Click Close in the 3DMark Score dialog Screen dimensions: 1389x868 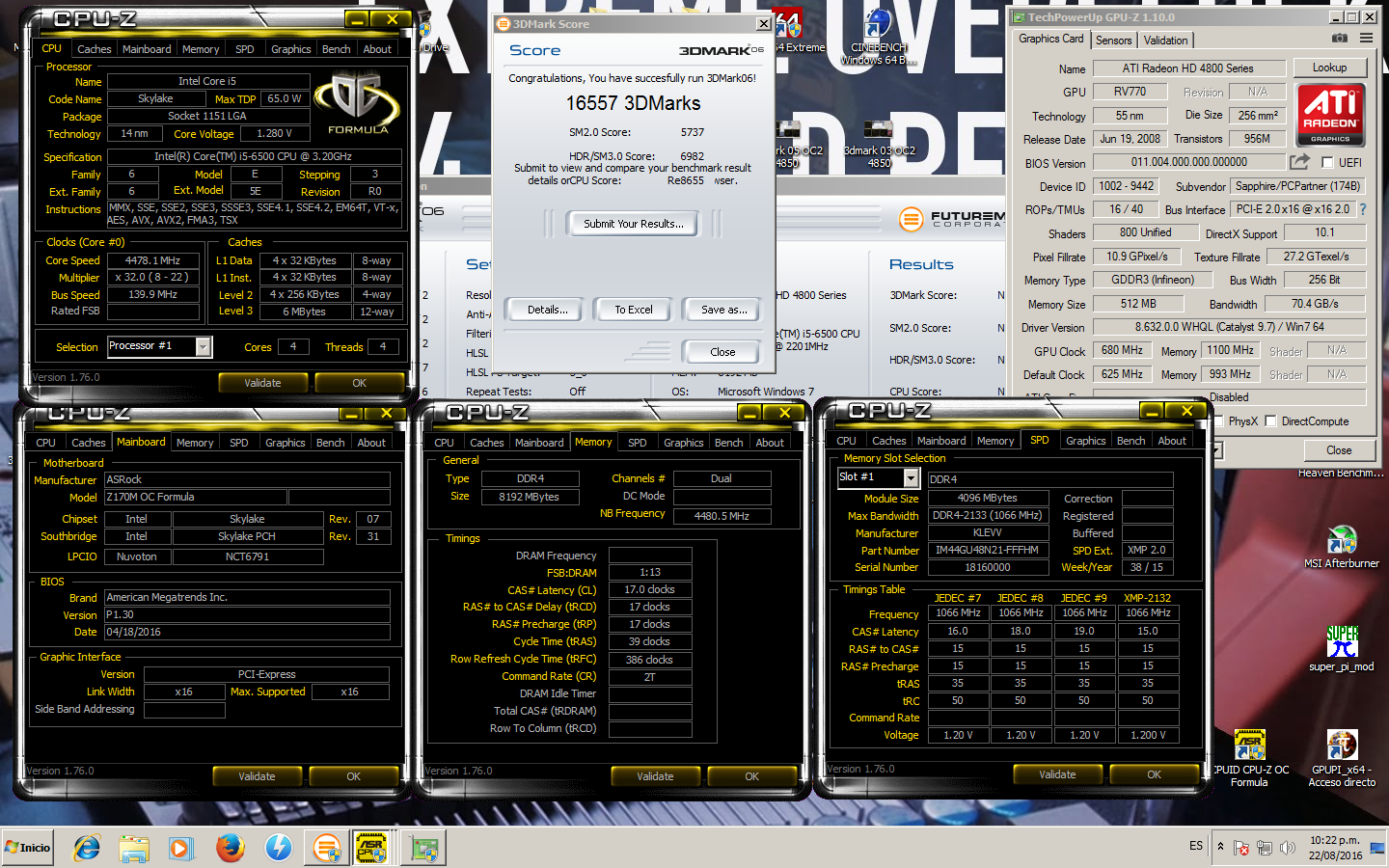[x=722, y=352]
